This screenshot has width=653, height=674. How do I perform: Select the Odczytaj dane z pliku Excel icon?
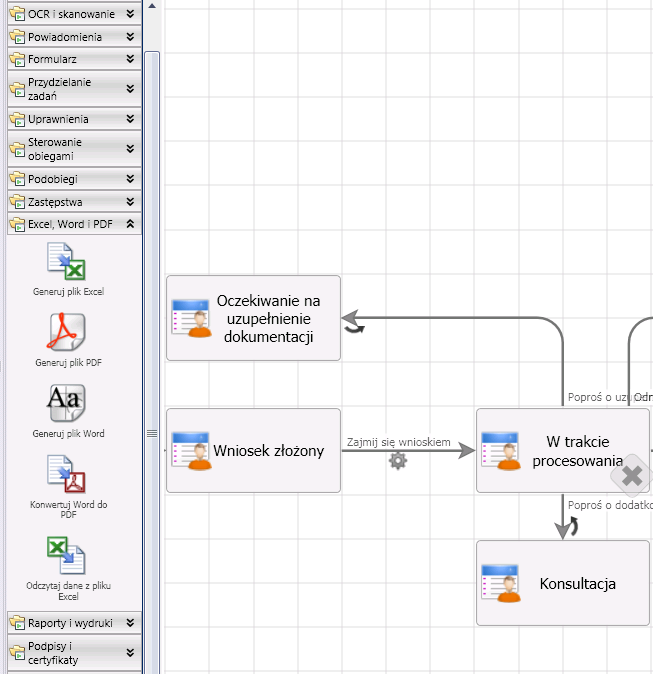66,555
